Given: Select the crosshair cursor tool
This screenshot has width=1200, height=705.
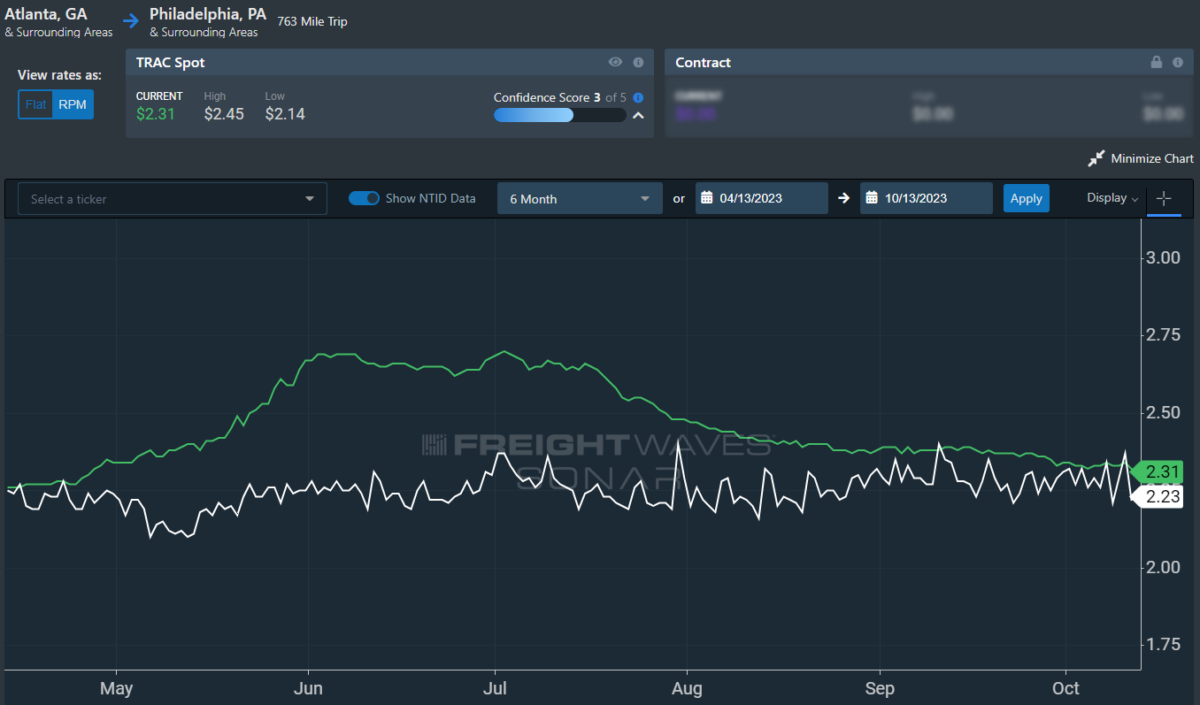Looking at the screenshot, I should click(1164, 199).
